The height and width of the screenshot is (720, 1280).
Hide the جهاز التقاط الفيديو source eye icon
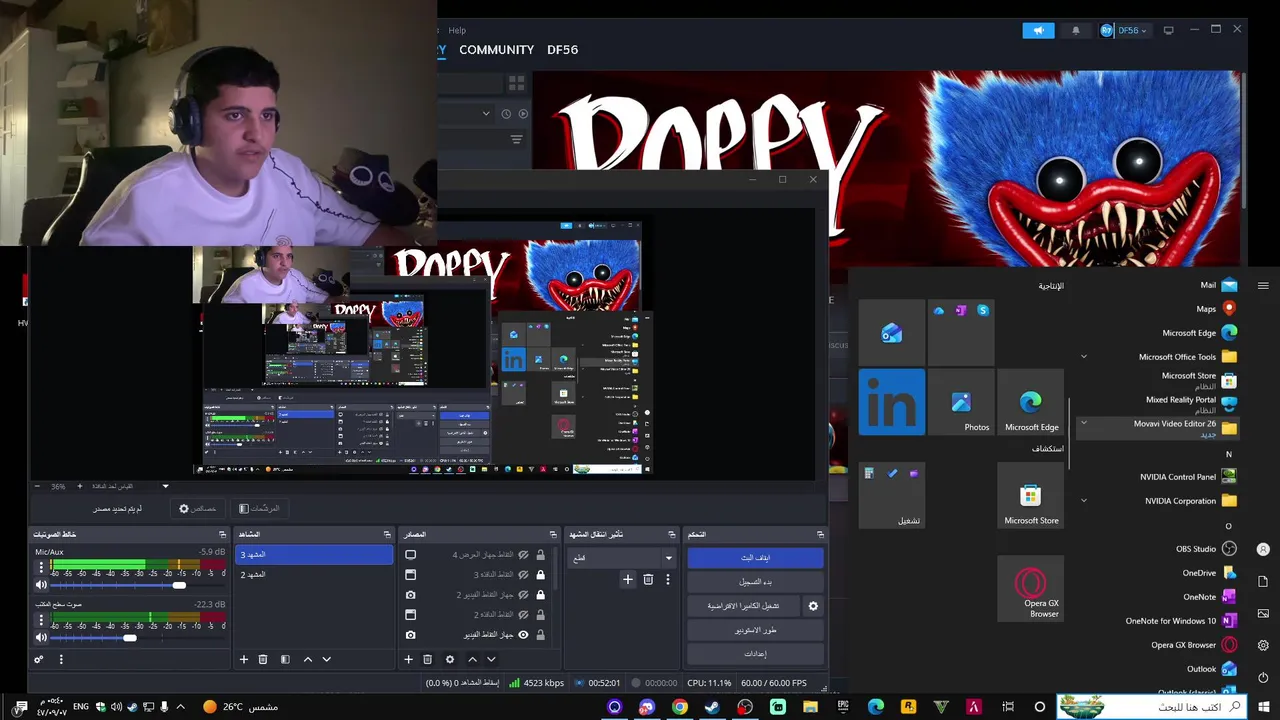pyautogui.click(x=523, y=635)
